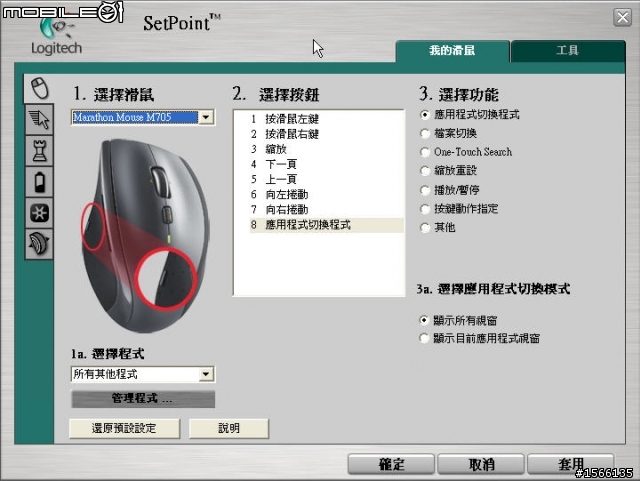Confirm with the 確定 button
Viewport: 640px width, 481px height.
coord(391,464)
